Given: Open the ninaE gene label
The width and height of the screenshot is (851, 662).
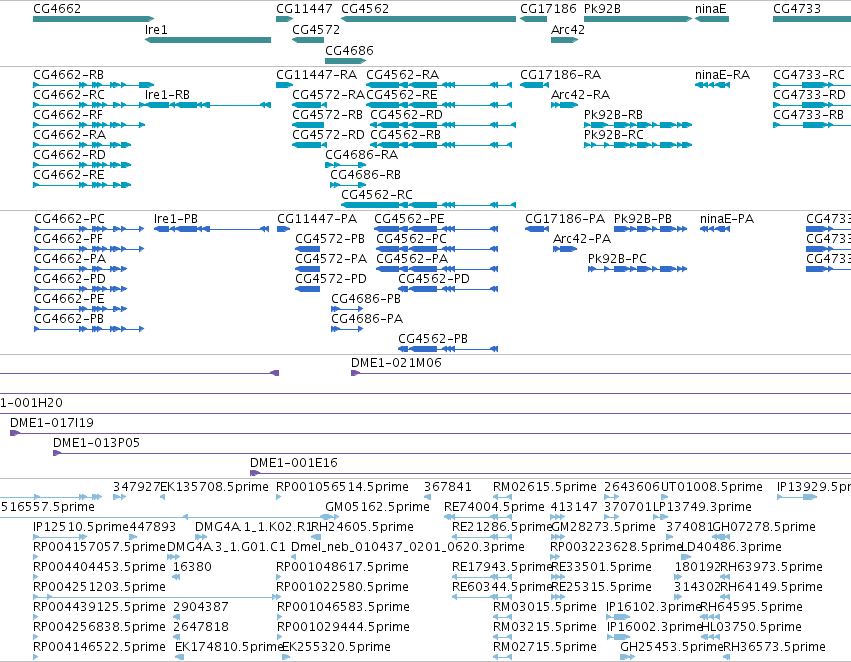Looking at the screenshot, I should (x=710, y=9).
